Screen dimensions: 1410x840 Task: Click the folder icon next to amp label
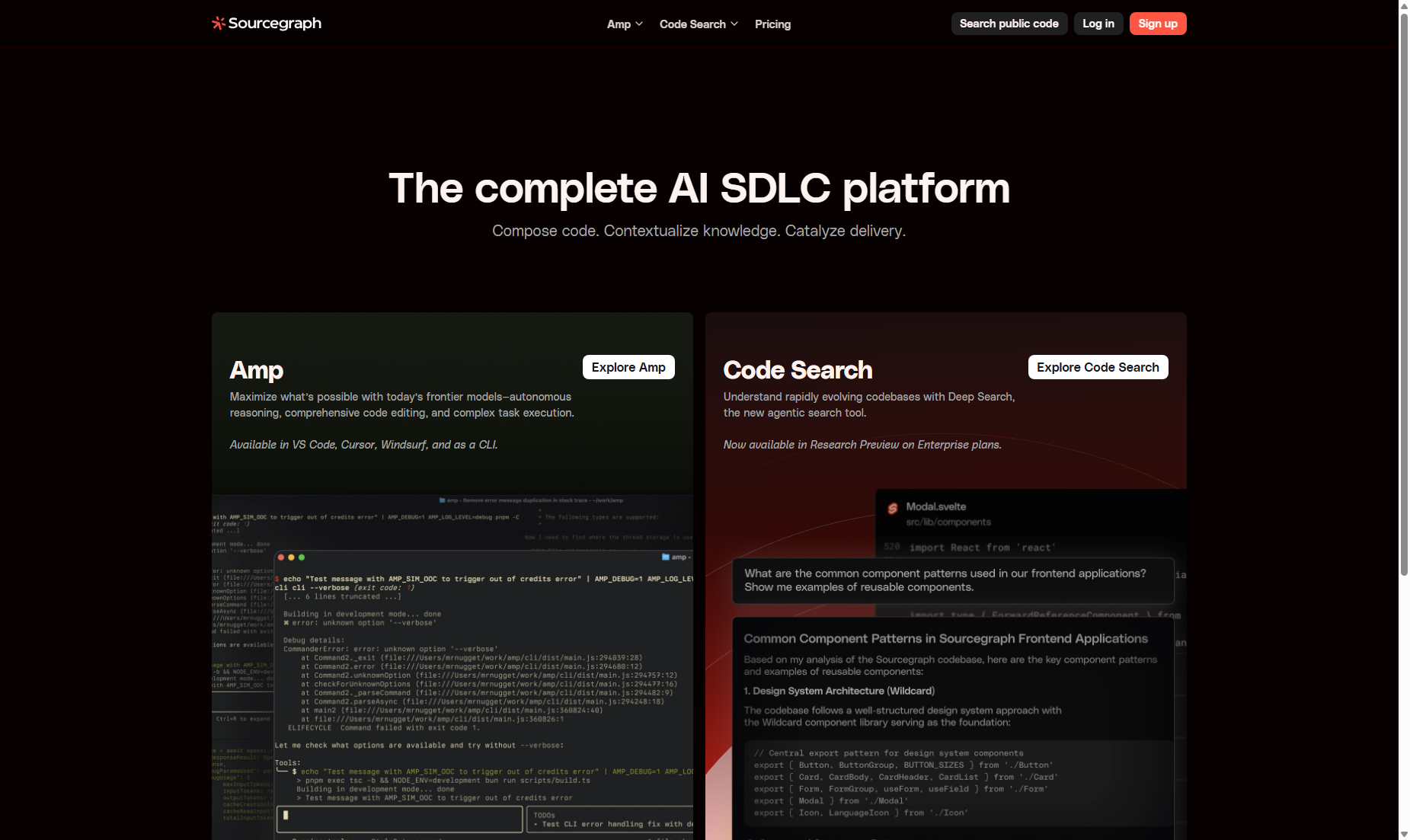coord(666,557)
